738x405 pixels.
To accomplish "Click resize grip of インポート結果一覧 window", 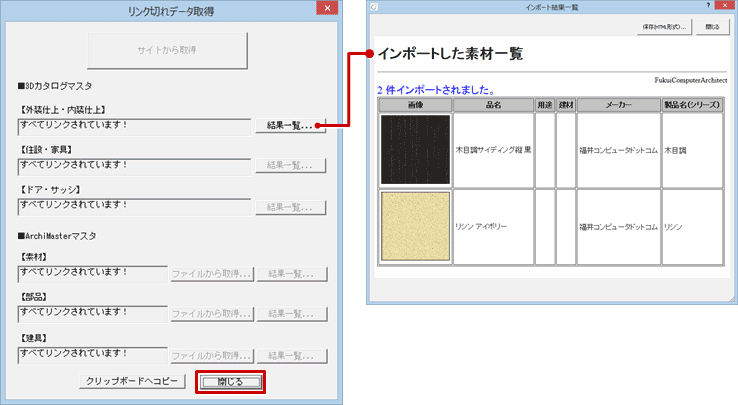I will [732, 299].
